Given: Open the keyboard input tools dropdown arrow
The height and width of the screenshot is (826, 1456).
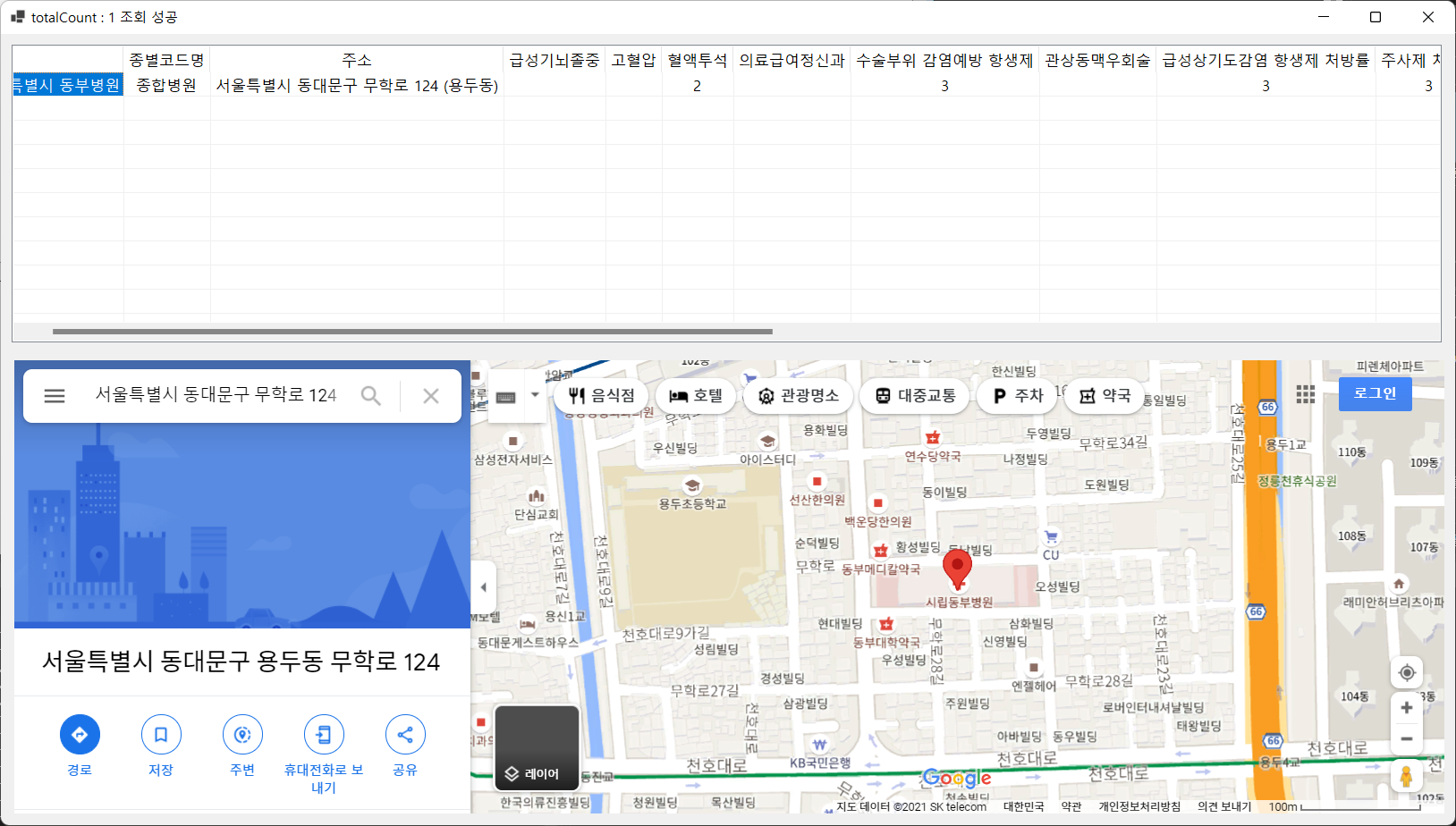Looking at the screenshot, I should [535, 395].
